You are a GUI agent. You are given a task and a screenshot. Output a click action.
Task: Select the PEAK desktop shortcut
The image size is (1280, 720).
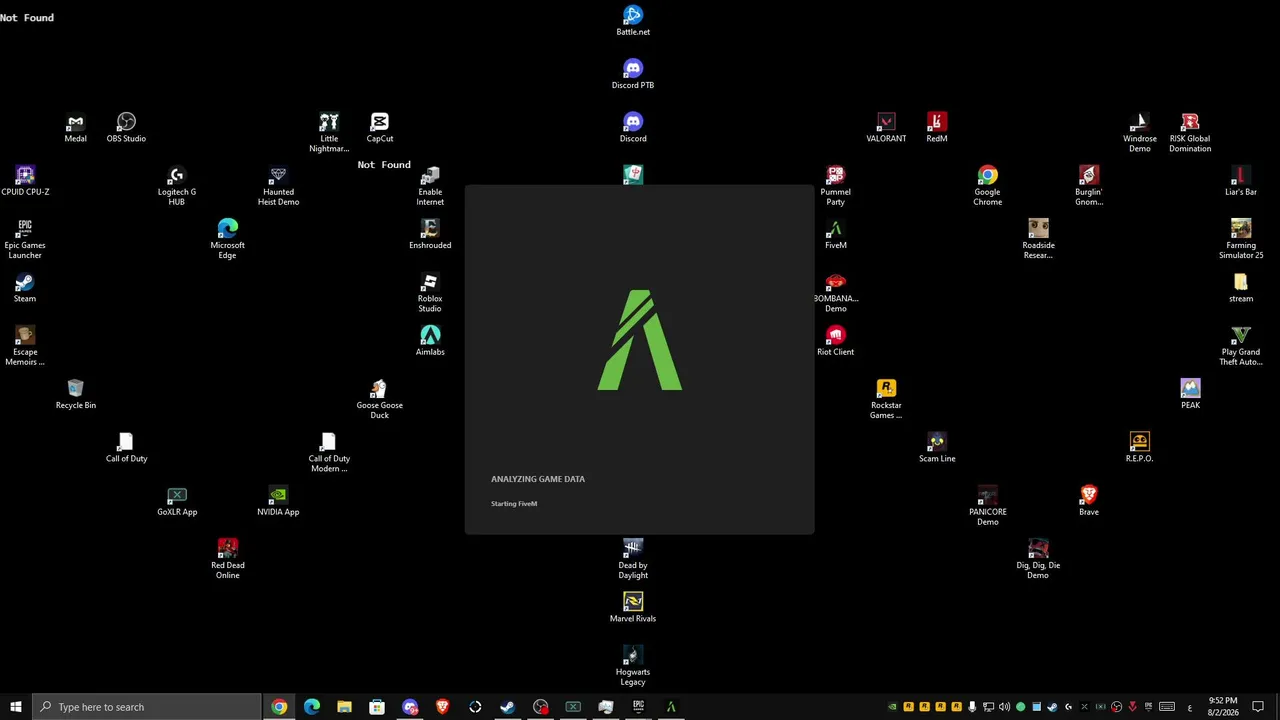pyautogui.click(x=1190, y=394)
